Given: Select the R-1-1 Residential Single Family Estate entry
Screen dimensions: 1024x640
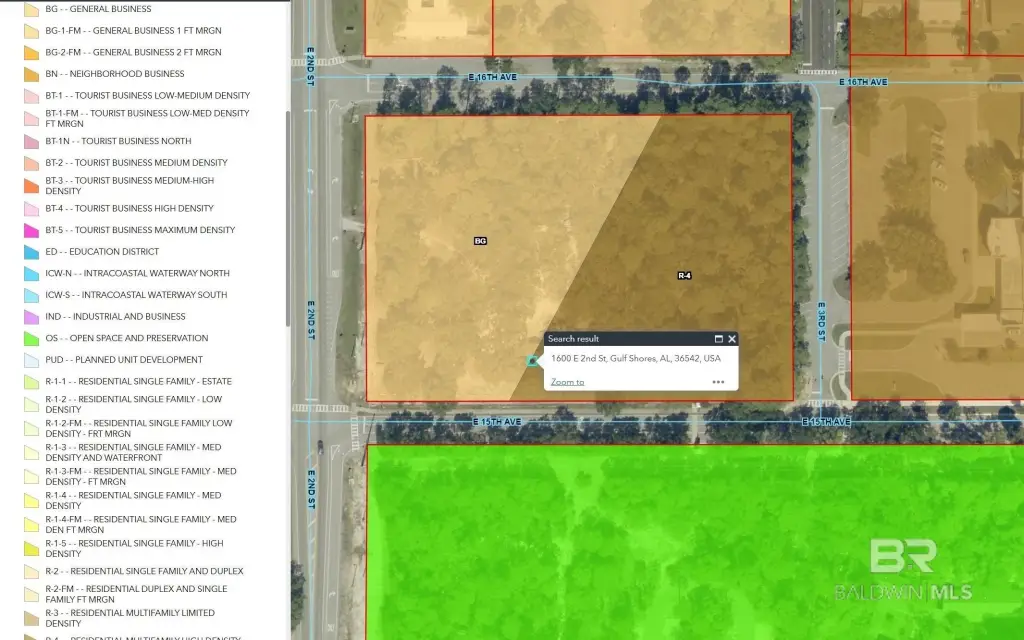Looking at the screenshot, I should (138, 382).
